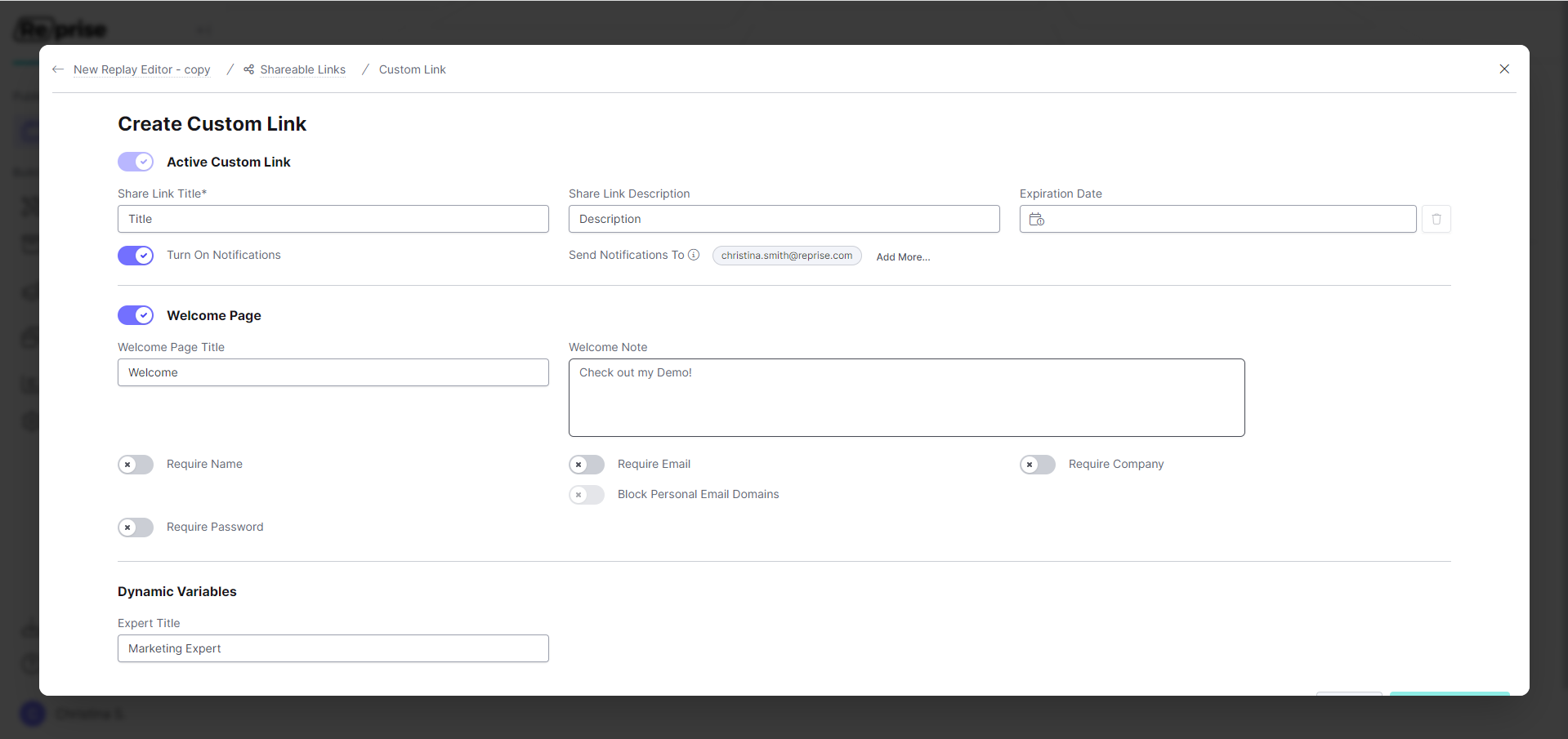Turn off the Welcome Page toggle
Image resolution: width=1568 pixels, height=739 pixels.
click(136, 315)
